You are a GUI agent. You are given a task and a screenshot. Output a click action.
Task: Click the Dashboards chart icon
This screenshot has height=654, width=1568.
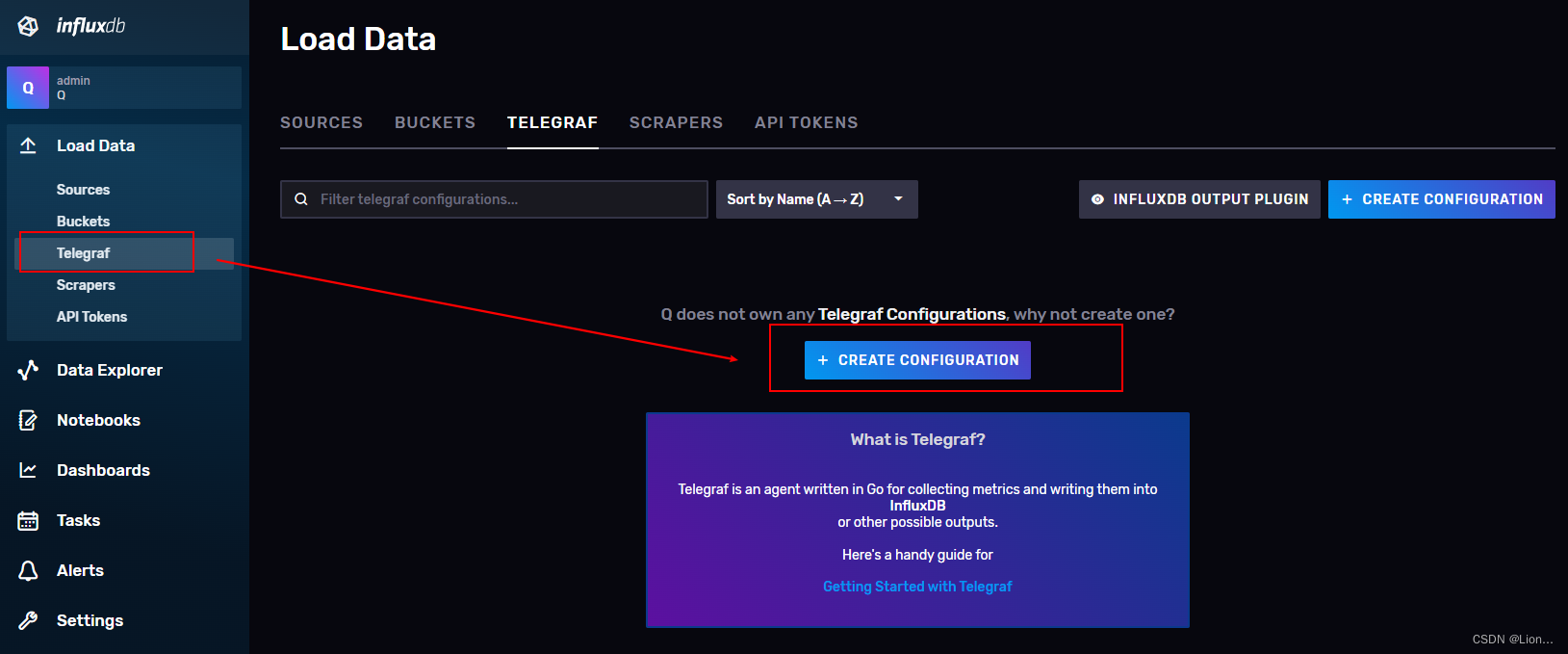tap(28, 470)
